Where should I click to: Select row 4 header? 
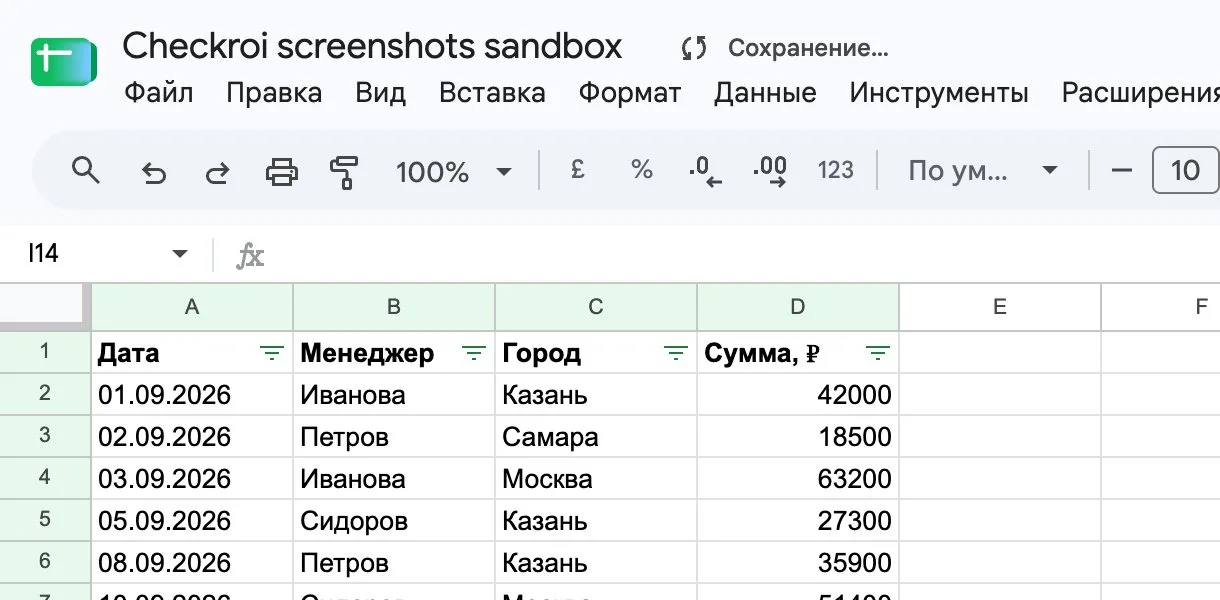[45, 478]
